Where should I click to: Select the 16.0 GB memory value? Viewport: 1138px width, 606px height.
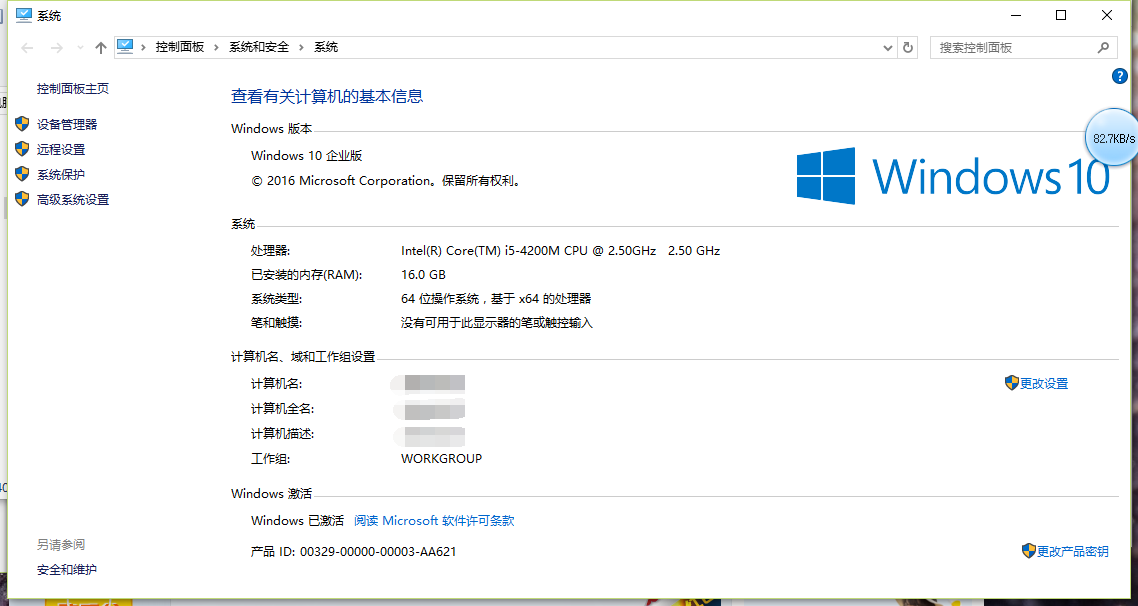(423, 274)
